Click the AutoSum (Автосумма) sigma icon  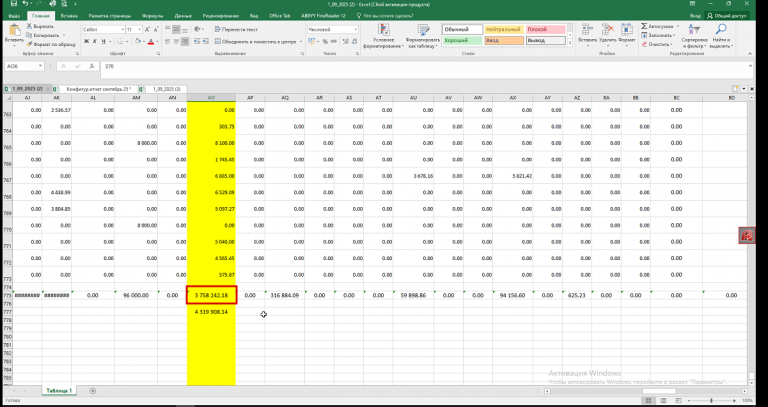pyautogui.click(x=645, y=26)
